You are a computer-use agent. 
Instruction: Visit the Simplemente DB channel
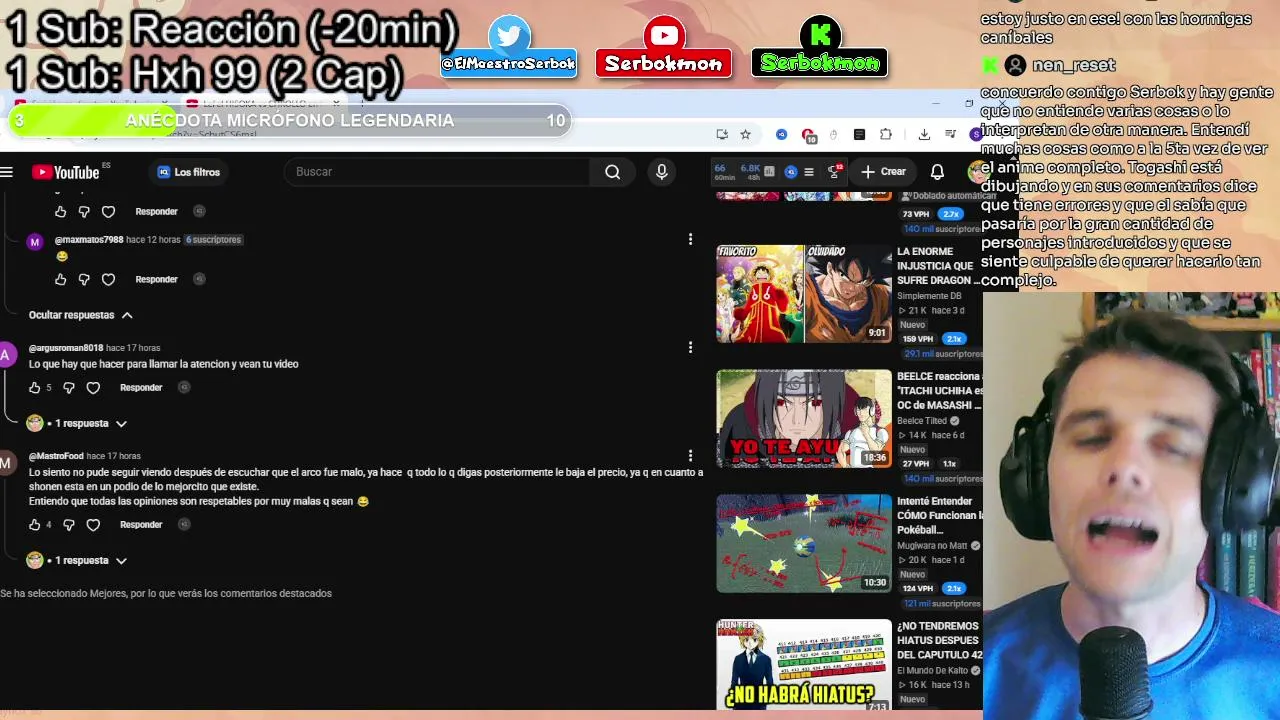[x=929, y=296]
